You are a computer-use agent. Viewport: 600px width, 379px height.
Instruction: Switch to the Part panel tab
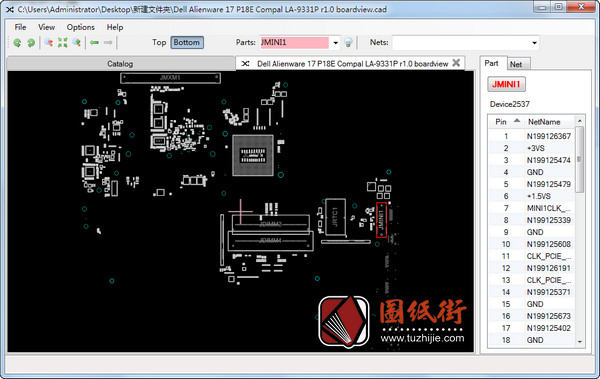click(x=492, y=63)
